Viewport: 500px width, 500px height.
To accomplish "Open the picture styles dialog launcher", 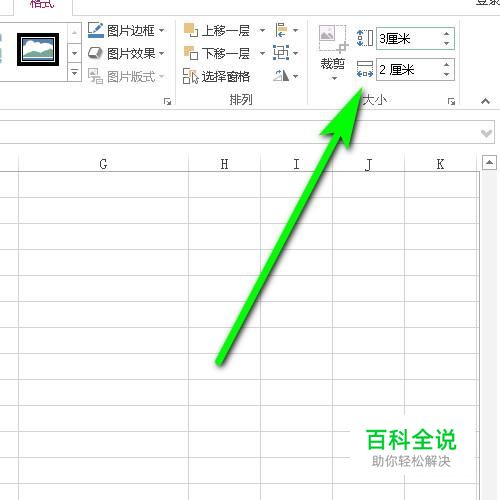I will tap(167, 101).
